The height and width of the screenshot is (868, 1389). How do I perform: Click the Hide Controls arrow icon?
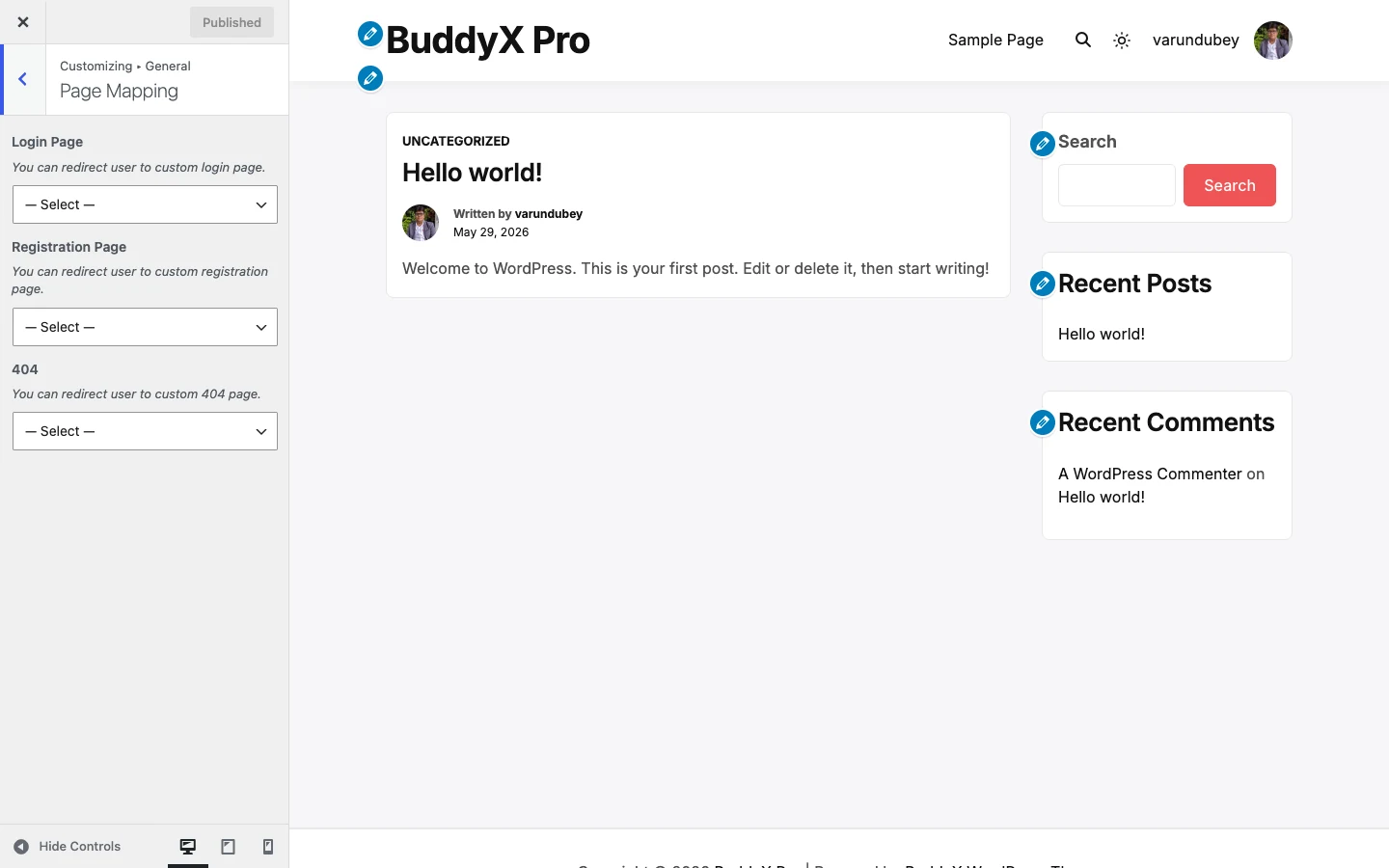tap(21, 847)
